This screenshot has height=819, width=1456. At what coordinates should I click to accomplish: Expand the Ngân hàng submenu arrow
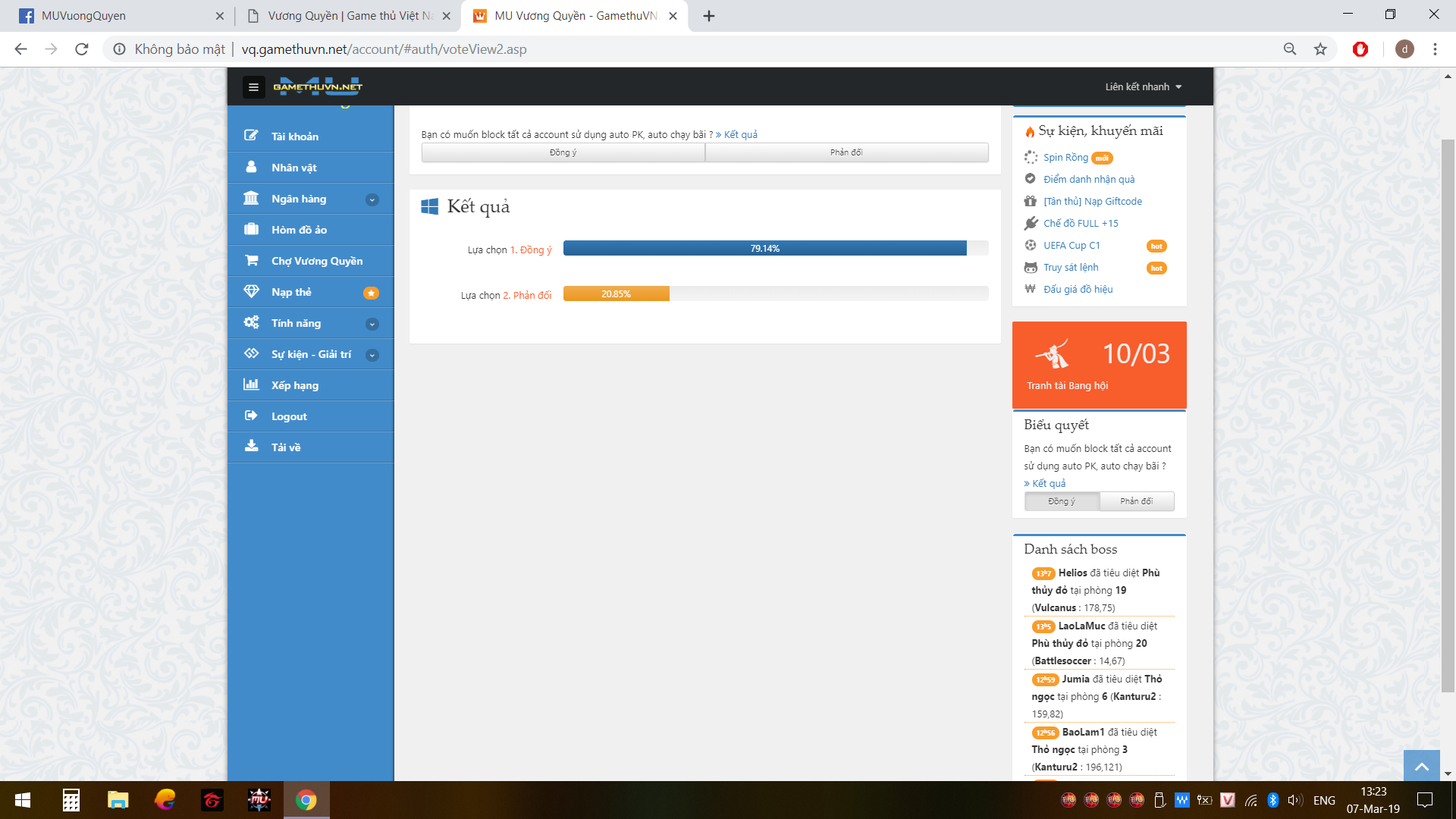click(372, 199)
